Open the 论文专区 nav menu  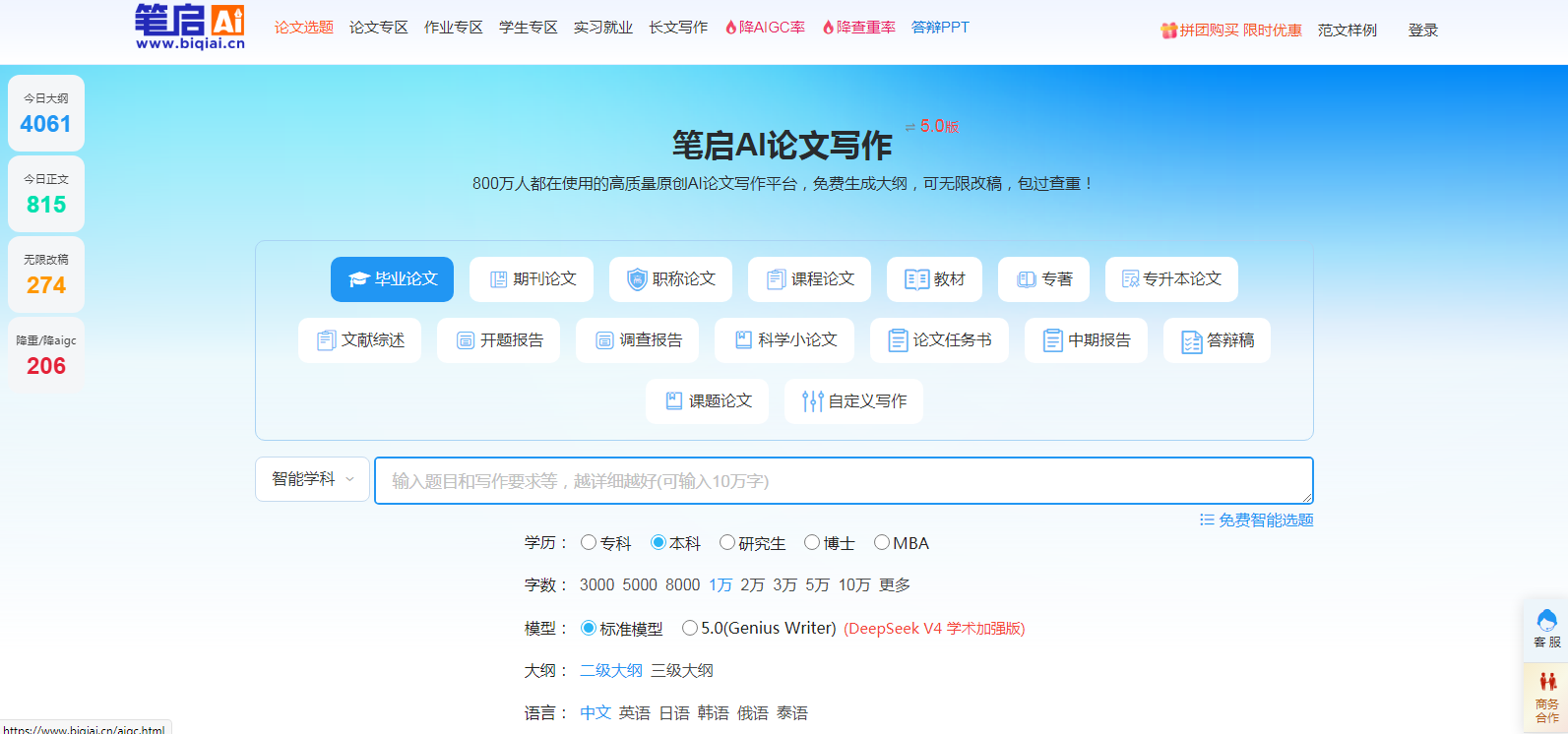coord(379,28)
